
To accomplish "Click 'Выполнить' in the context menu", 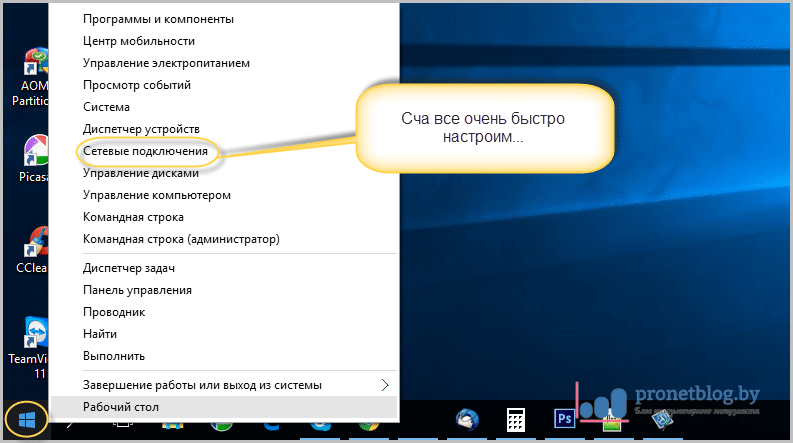I will [x=114, y=355].
